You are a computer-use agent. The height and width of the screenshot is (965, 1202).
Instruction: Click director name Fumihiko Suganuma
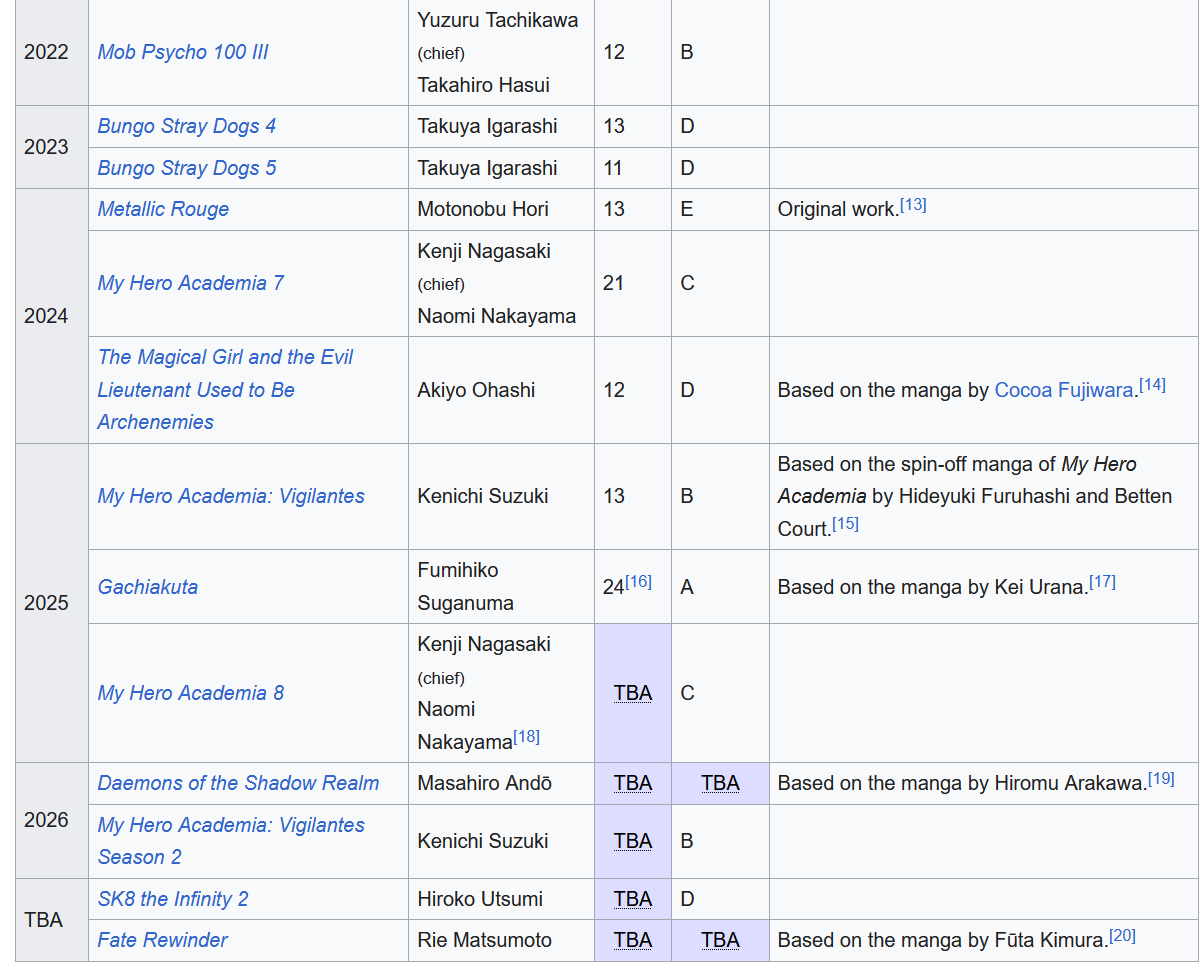(466, 587)
